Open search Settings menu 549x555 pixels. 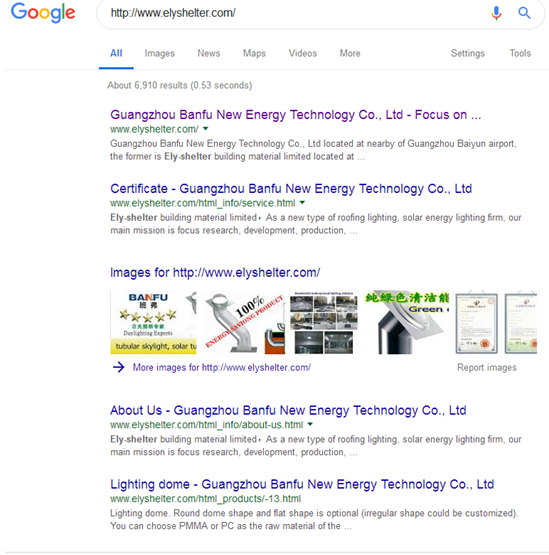[468, 53]
